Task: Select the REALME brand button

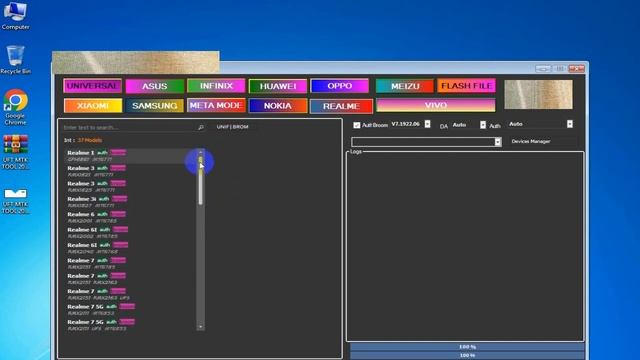Action: [341, 106]
